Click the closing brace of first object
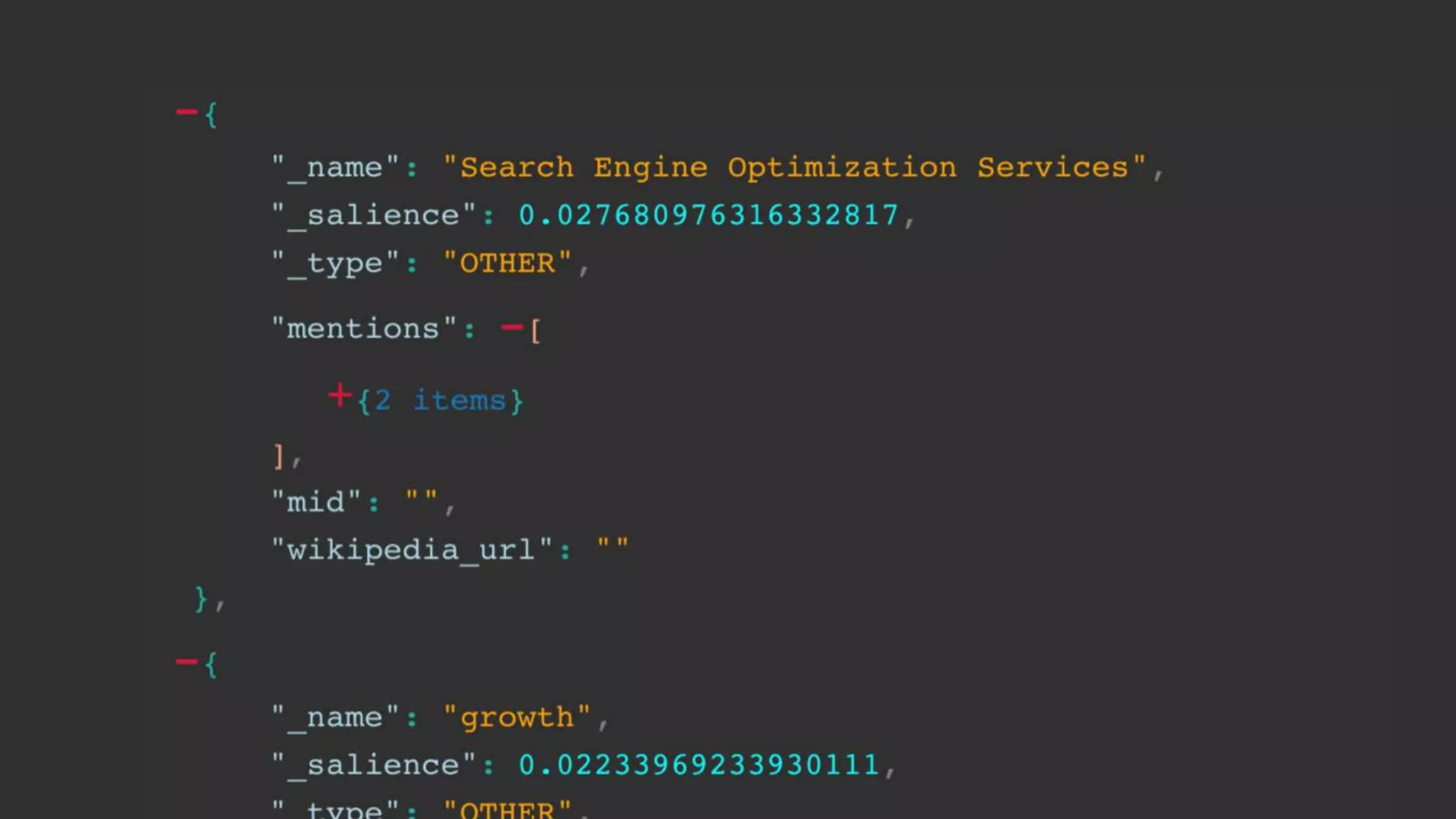This screenshot has width=1456, height=819. pyautogui.click(x=201, y=599)
